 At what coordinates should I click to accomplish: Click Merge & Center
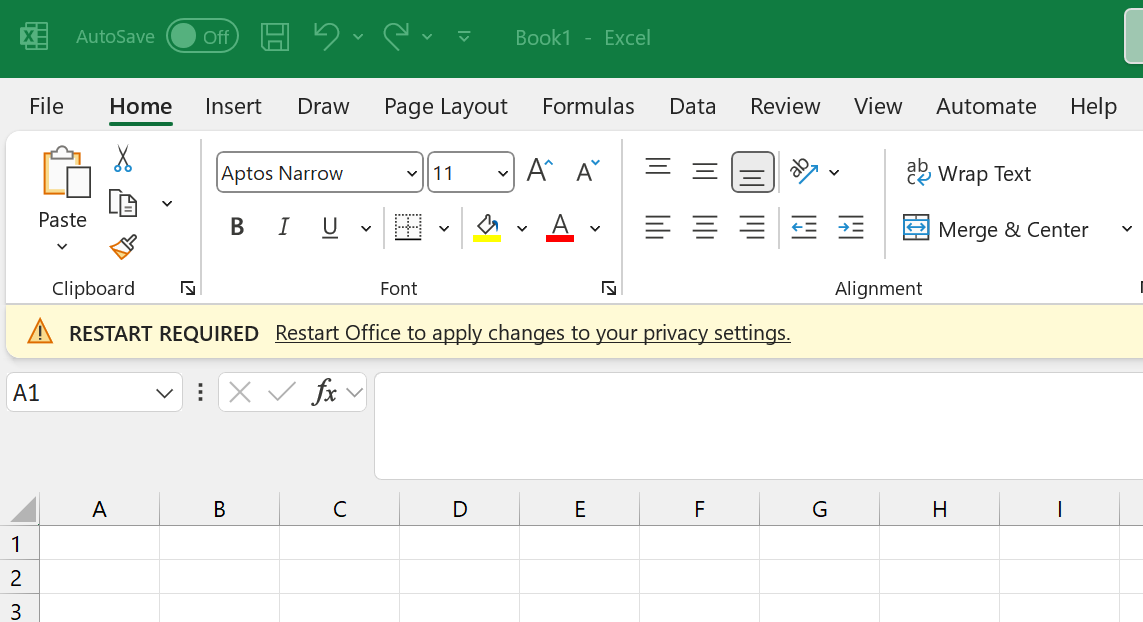pos(995,229)
